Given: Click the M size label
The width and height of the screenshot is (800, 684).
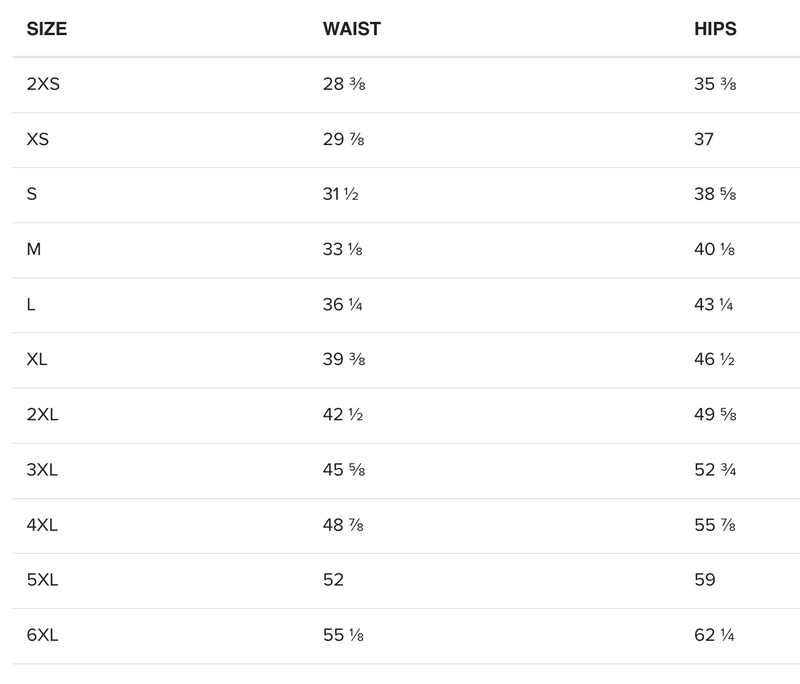Looking at the screenshot, I should point(34,249).
